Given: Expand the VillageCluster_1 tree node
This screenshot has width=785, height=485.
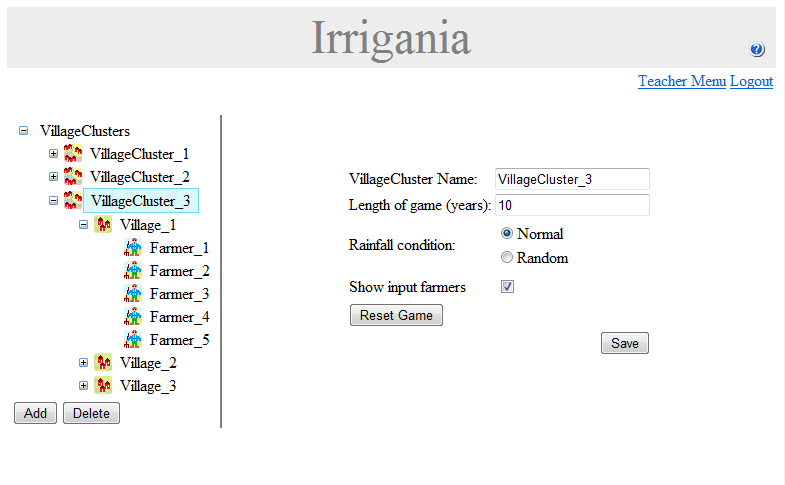Looking at the screenshot, I should point(54,154).
